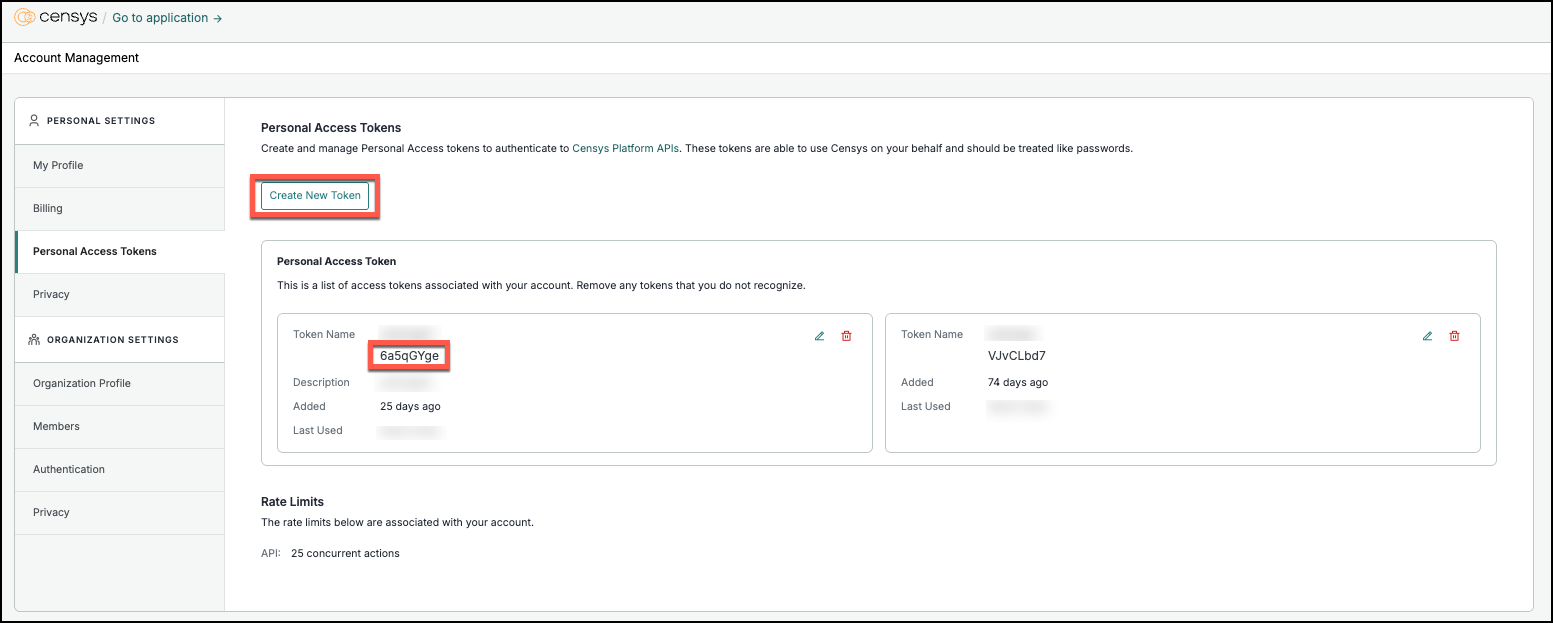Click the Personal Settings person icon
This screenshot has width=1553, height=623.
34,120
